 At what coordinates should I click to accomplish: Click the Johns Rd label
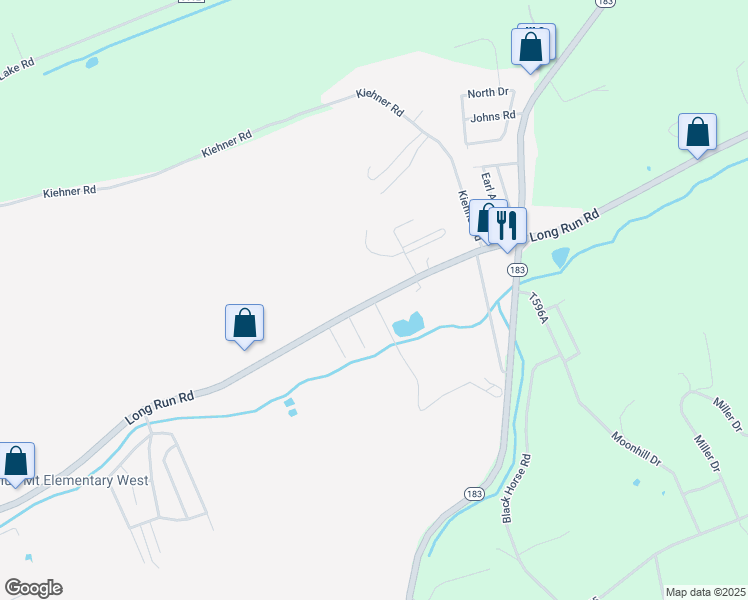[493, 116]
